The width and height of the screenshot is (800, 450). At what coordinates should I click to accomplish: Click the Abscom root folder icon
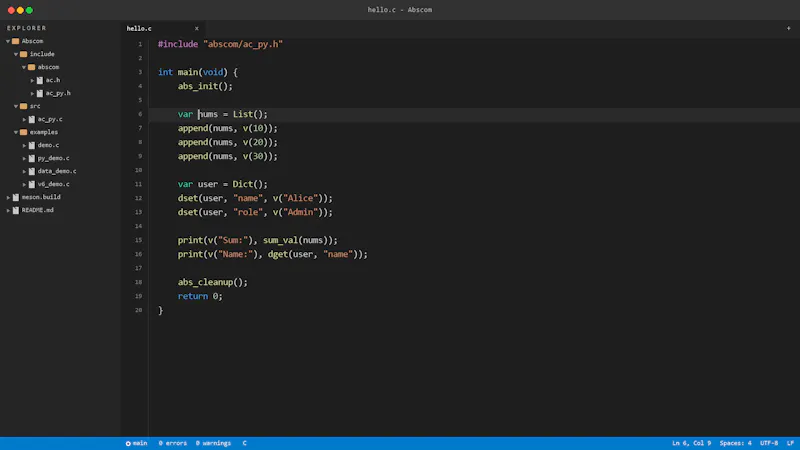[x=16, y=41]
